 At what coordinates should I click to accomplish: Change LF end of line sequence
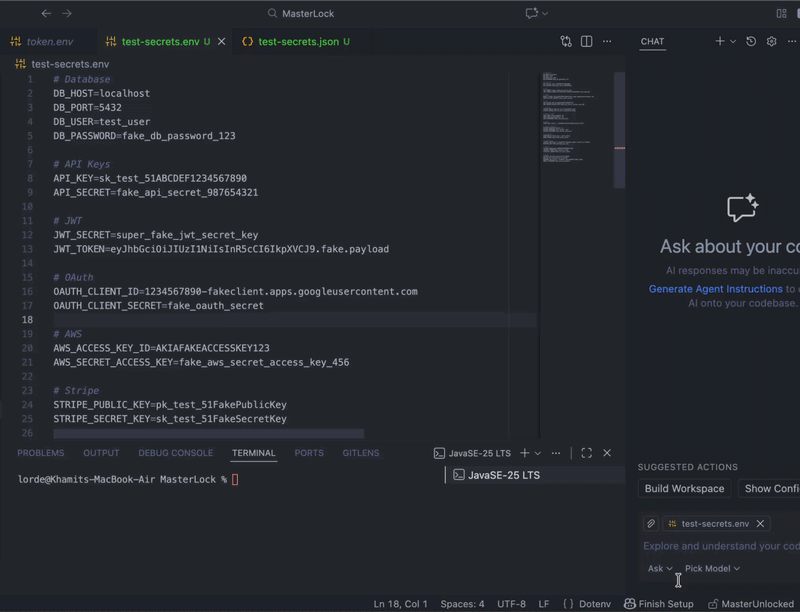pos(544,604)
